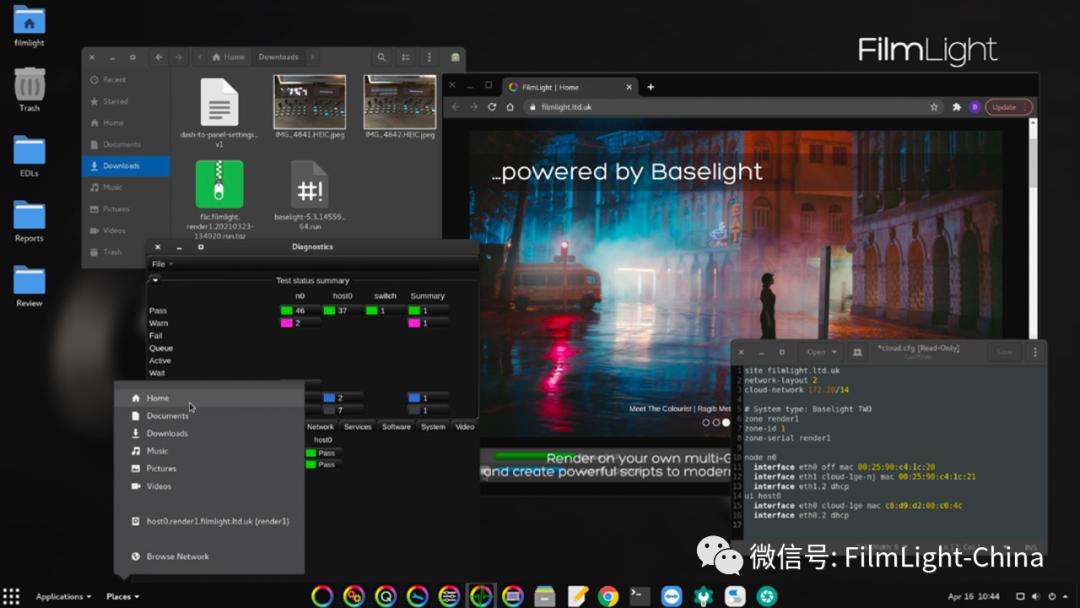Choose Videos in the Places menu
This screenshot has width=1080, height=608.
(x=209, y=486)
